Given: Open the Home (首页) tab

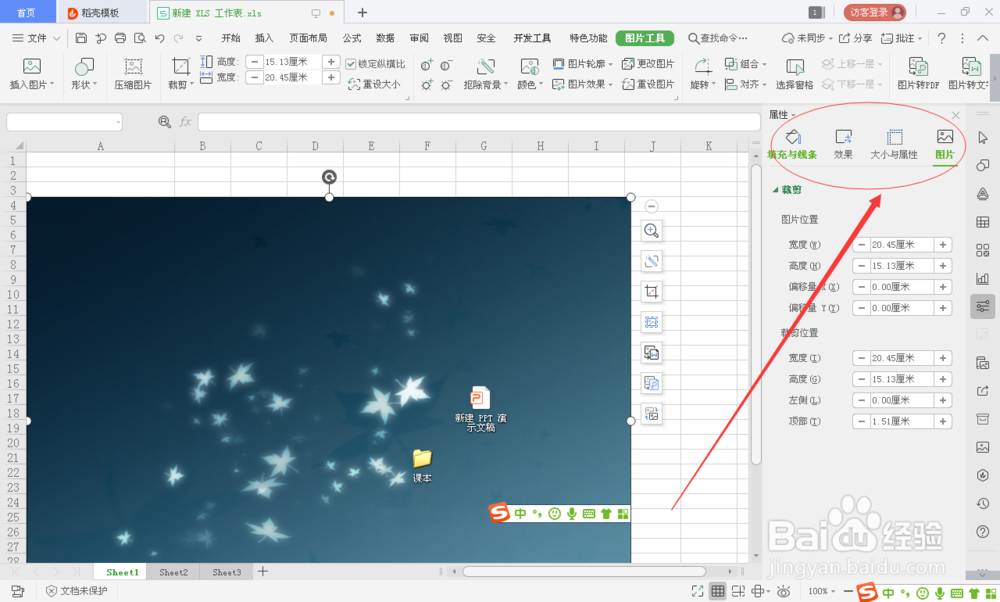Looking at the screenshot, I should (x=26, y=13).
